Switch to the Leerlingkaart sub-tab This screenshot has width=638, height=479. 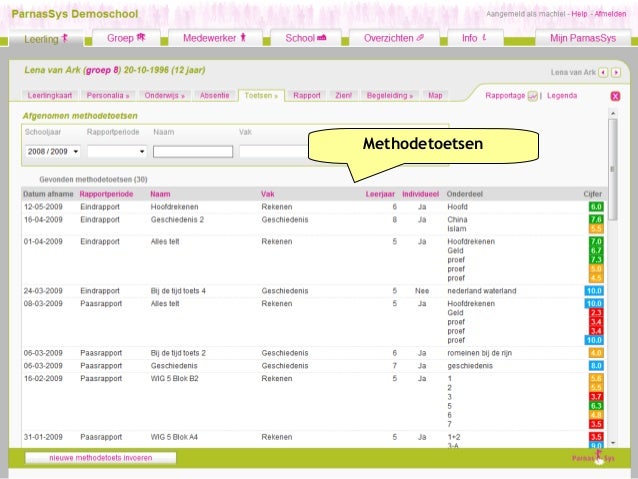pos(50,96)
